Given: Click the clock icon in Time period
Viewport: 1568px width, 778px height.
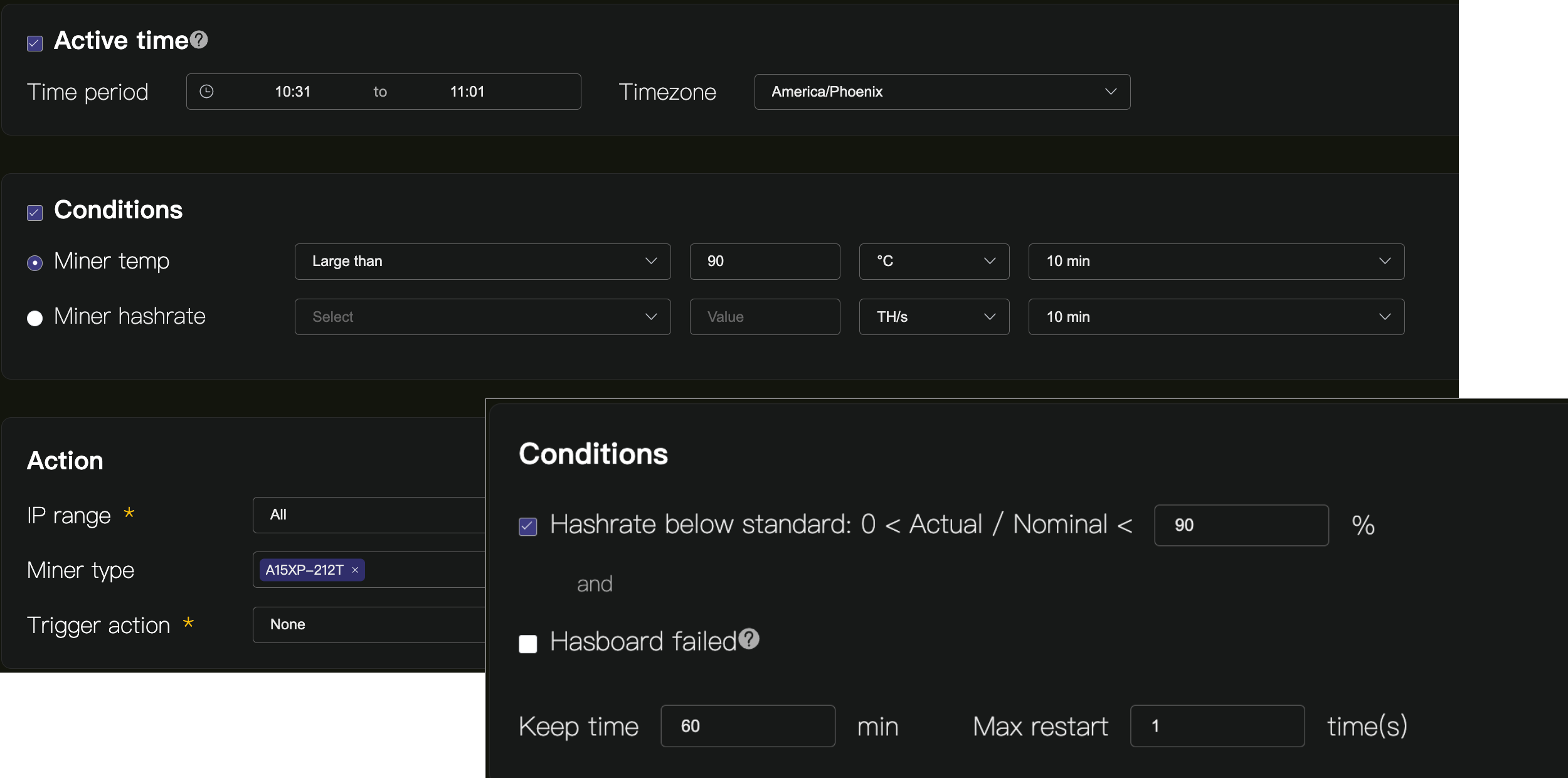Looking at the screenshot, I should [206, 92].
